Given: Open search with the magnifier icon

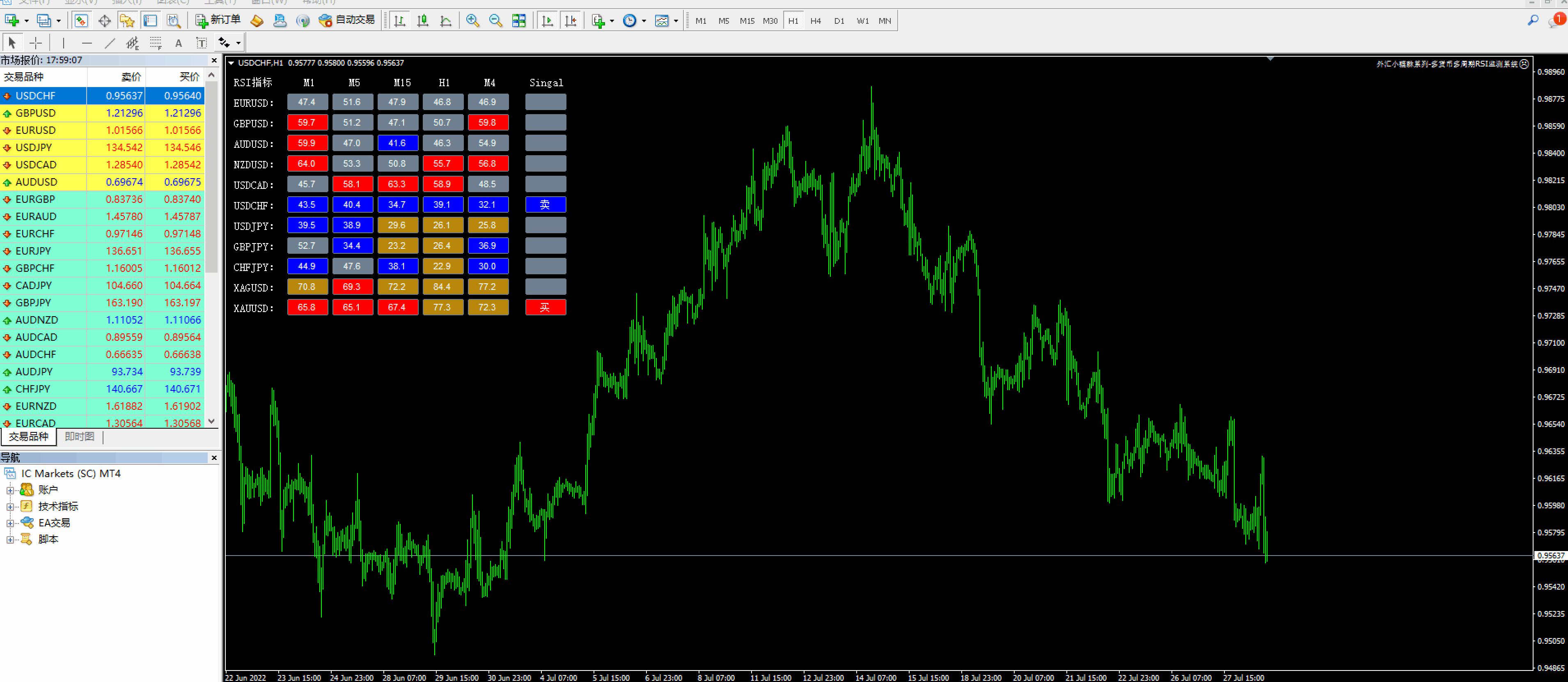Looking at the screenshot, I should click(1533, 21).
